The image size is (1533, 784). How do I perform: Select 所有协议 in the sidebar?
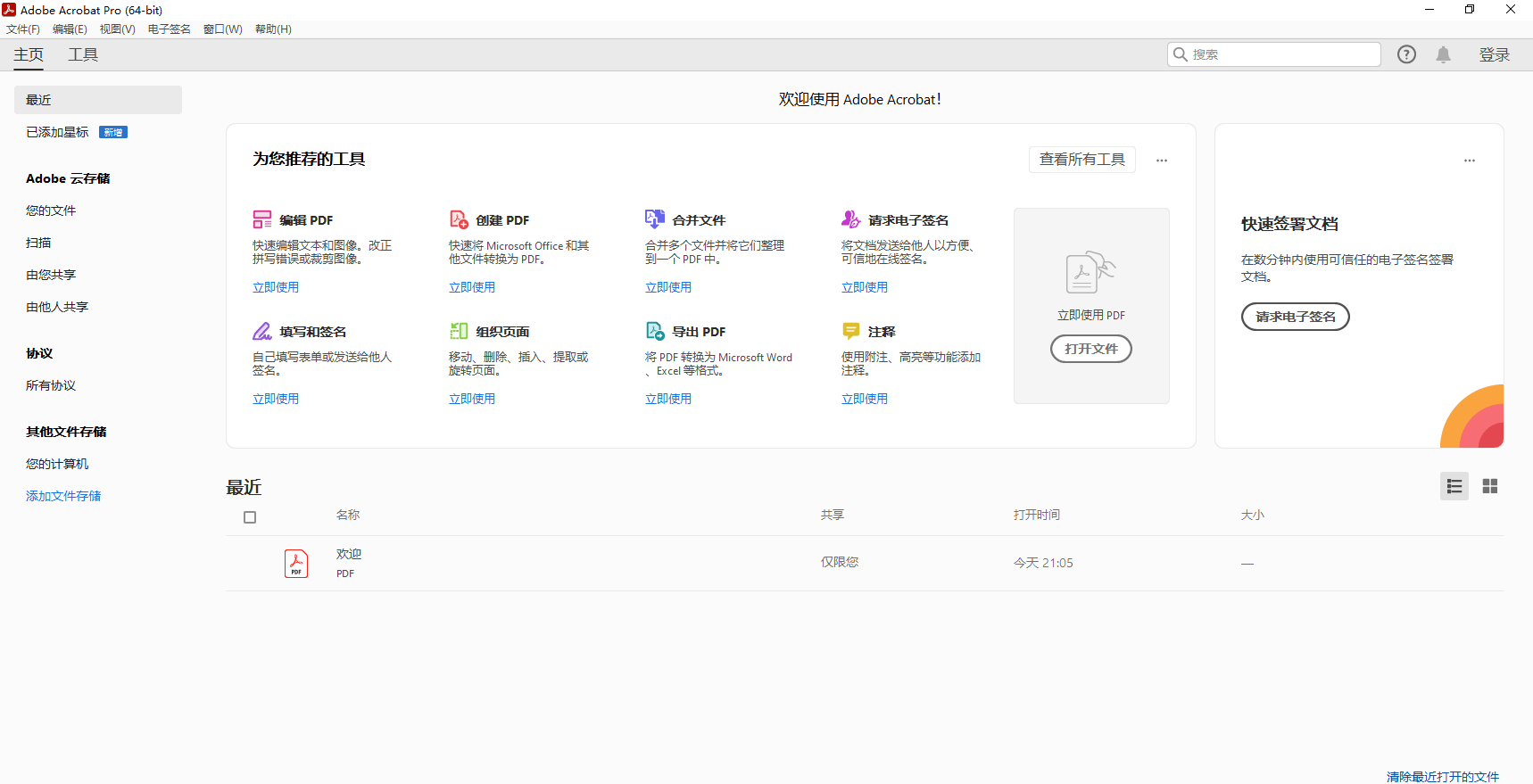point(51,385)
